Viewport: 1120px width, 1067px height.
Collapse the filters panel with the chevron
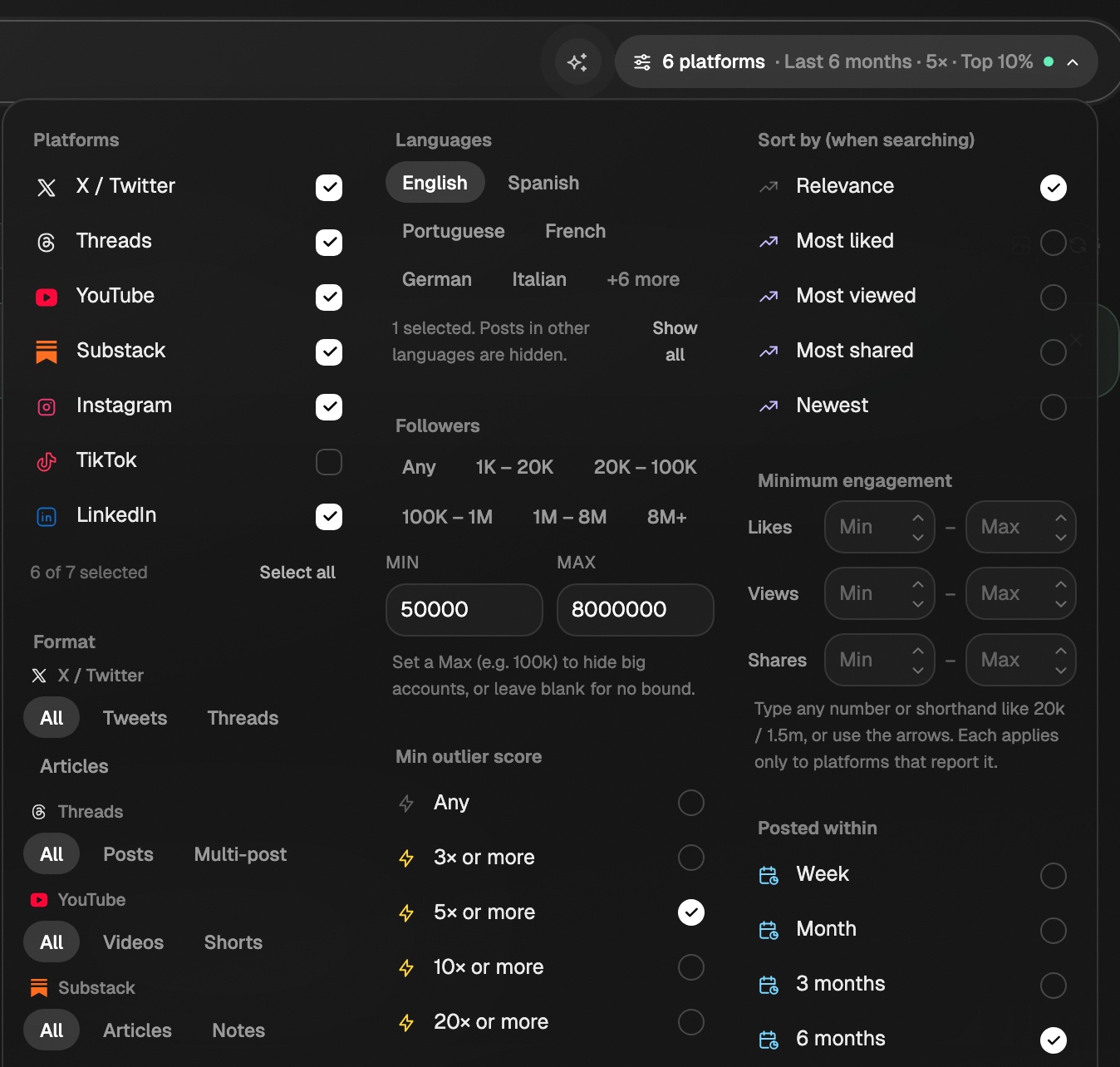pyautogui.click(x=1073, y=62)
